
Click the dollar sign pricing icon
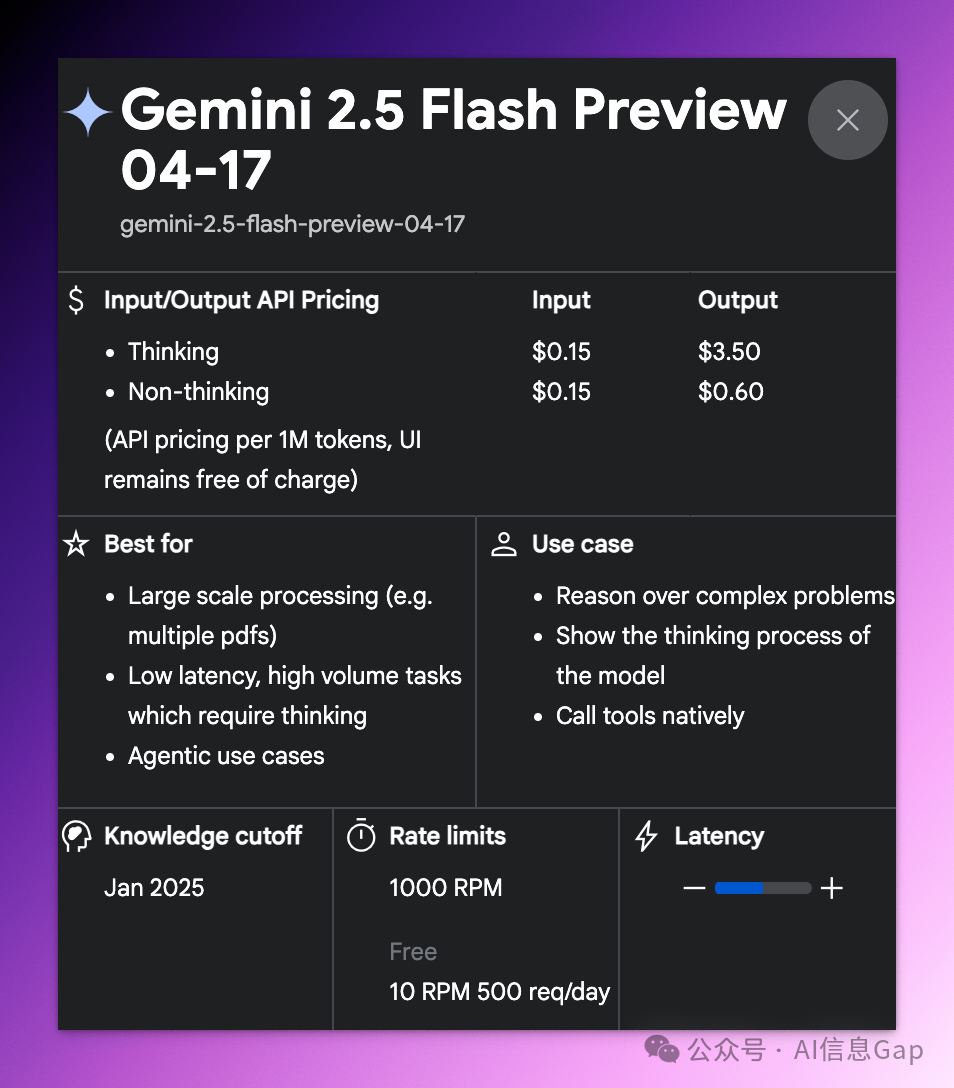[x=76, y=300]
